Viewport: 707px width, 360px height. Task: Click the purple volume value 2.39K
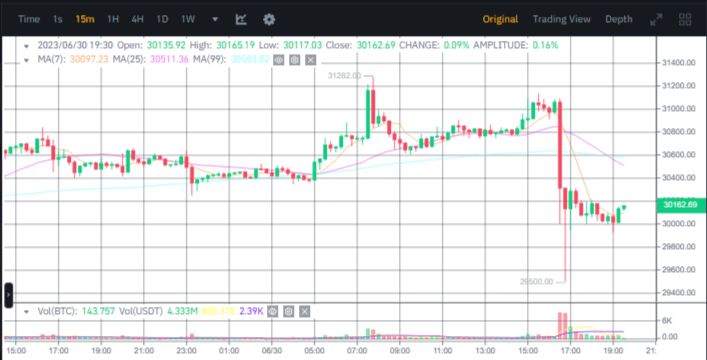pos(252,311)
